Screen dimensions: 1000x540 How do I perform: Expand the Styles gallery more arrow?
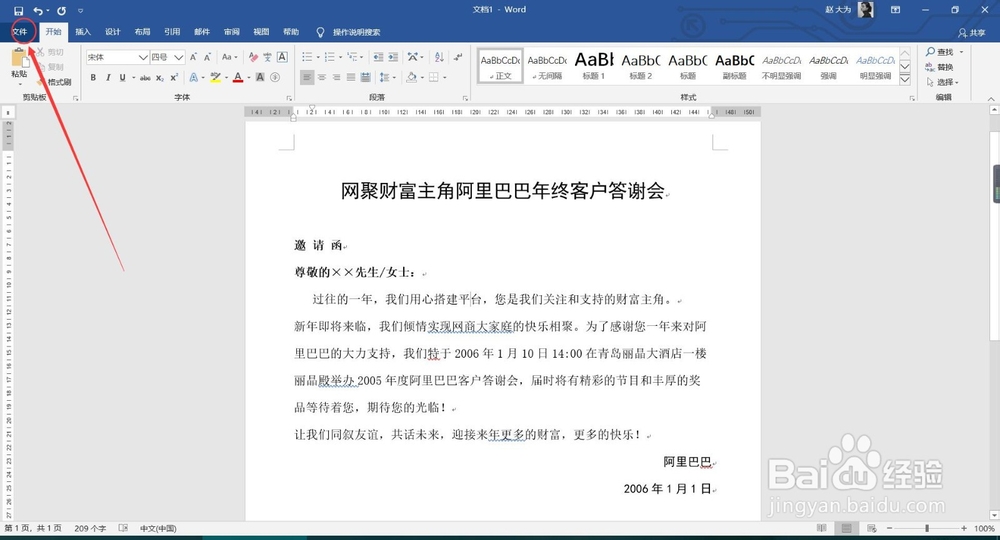pyautogui.click(x=905, y=80)
